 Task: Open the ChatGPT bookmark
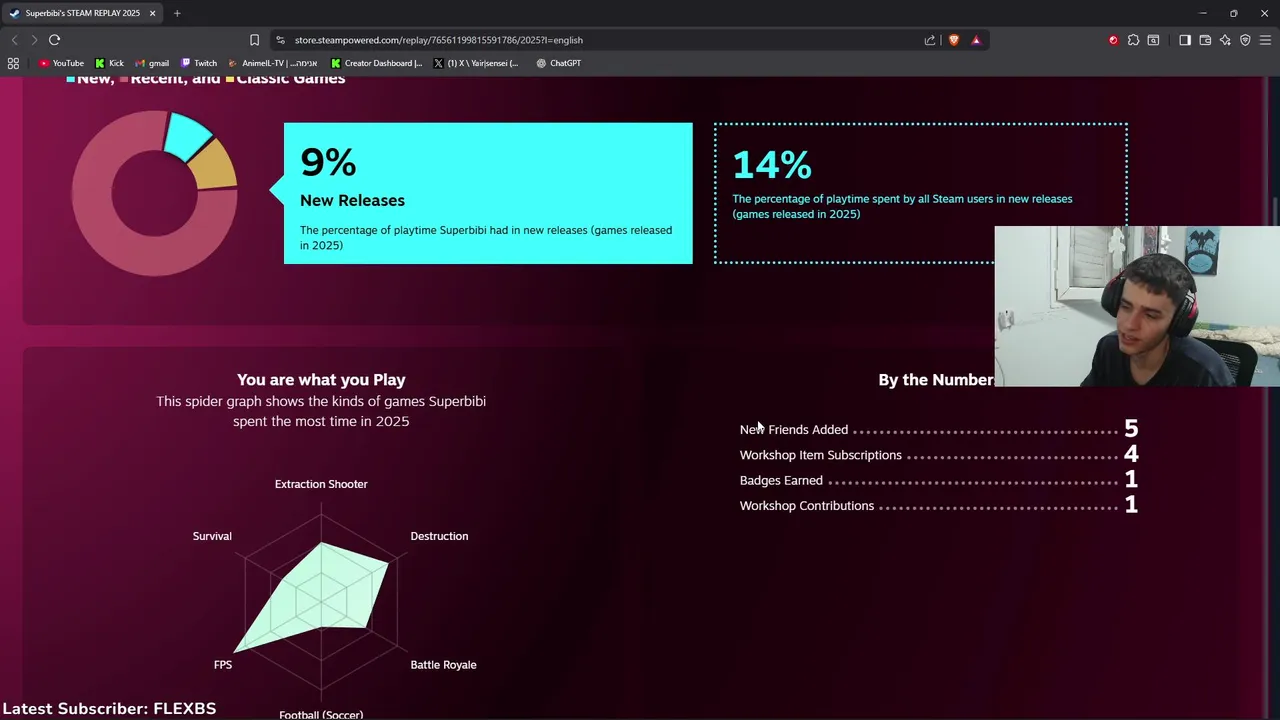click(x=559, y=63)
